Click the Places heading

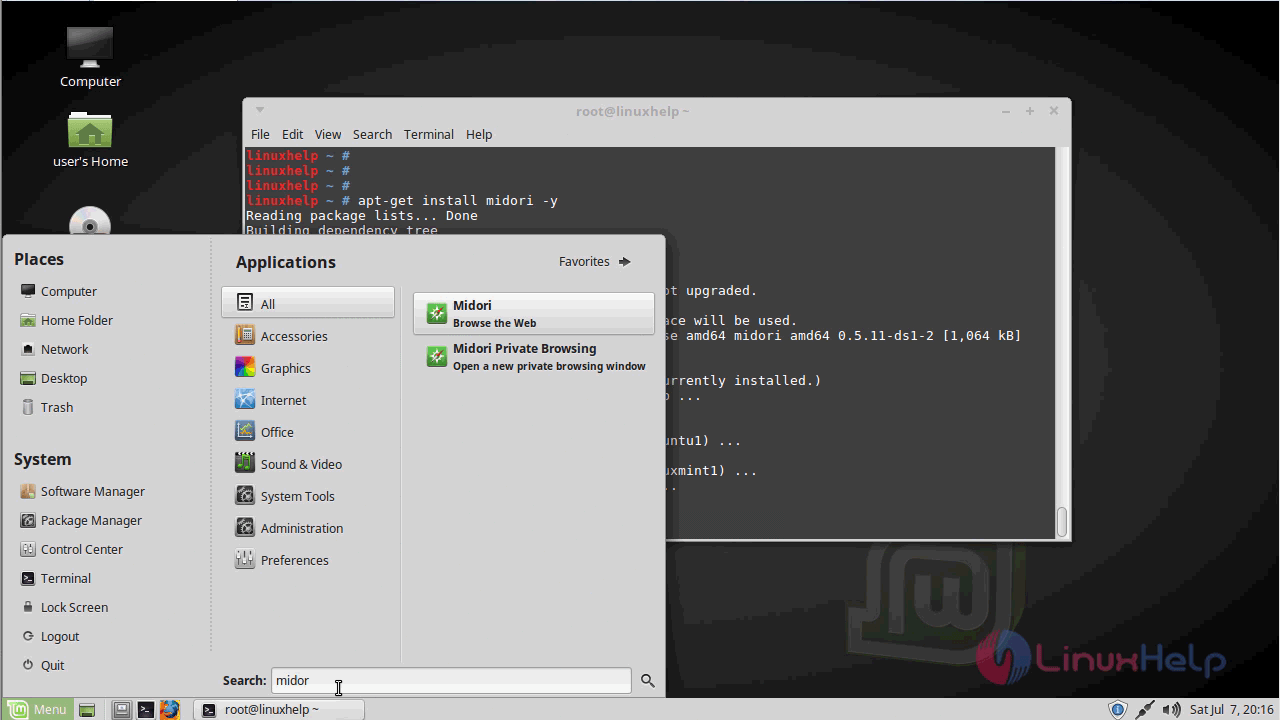pos(39,259)
